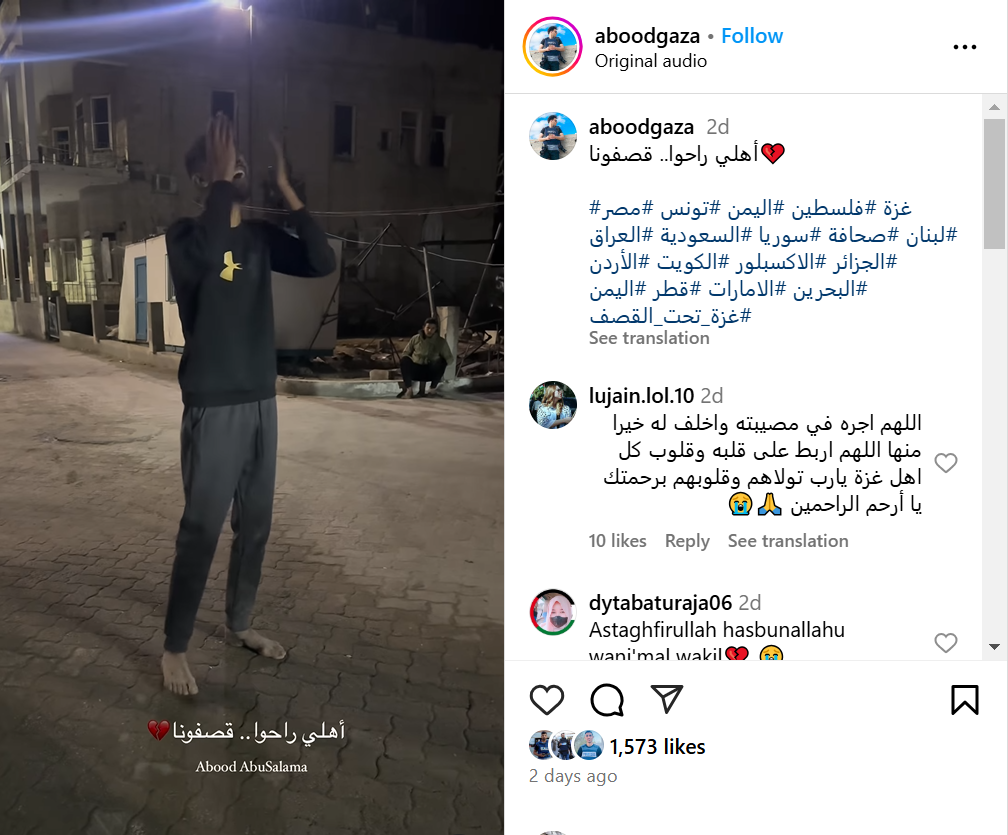Open the three-dot more options menu

pos(964,47)
